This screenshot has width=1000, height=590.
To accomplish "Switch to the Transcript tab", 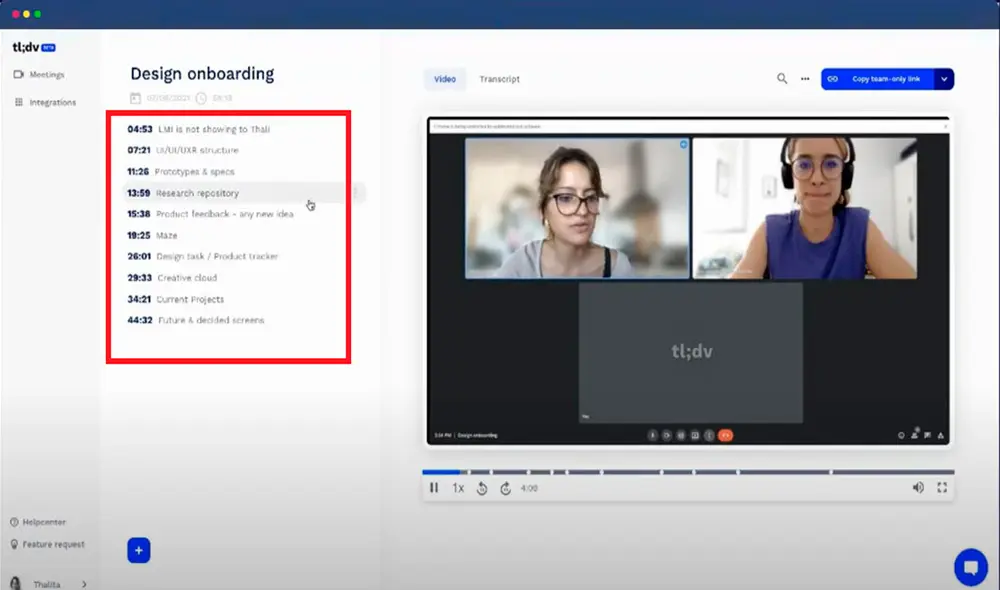I will pos(499,79).
